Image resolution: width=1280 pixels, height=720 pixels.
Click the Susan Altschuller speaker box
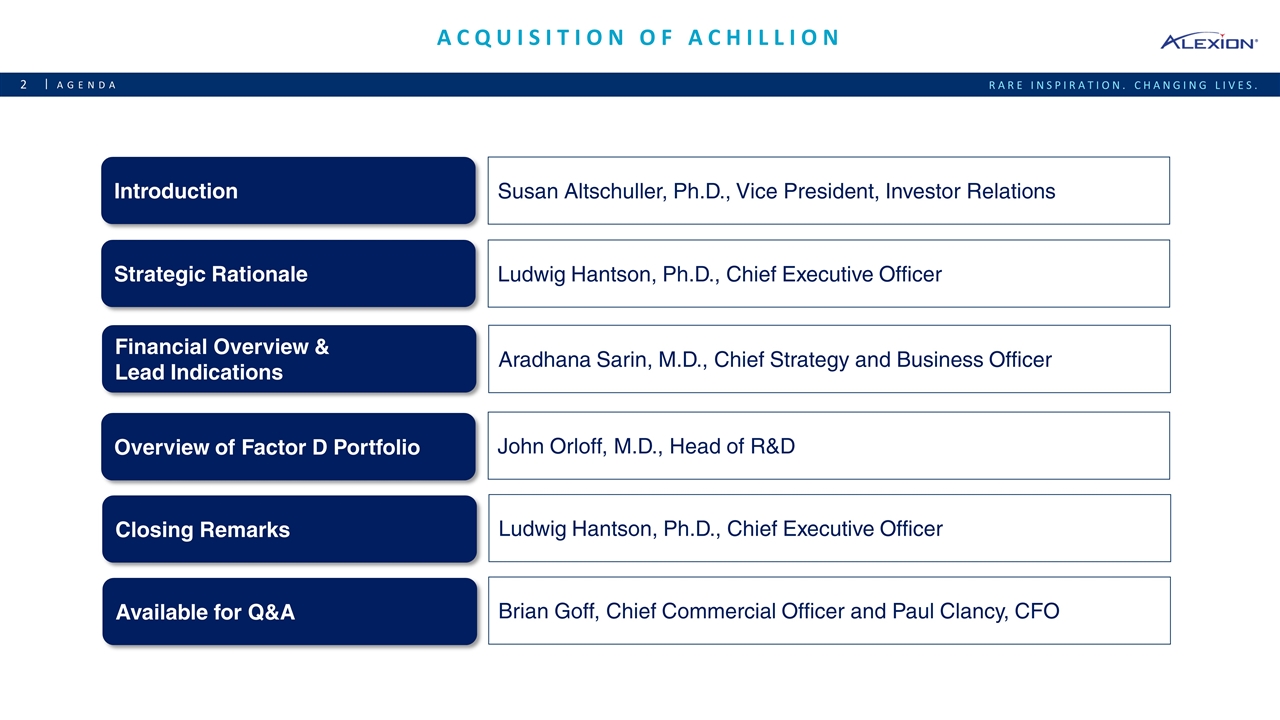point(828,191)
